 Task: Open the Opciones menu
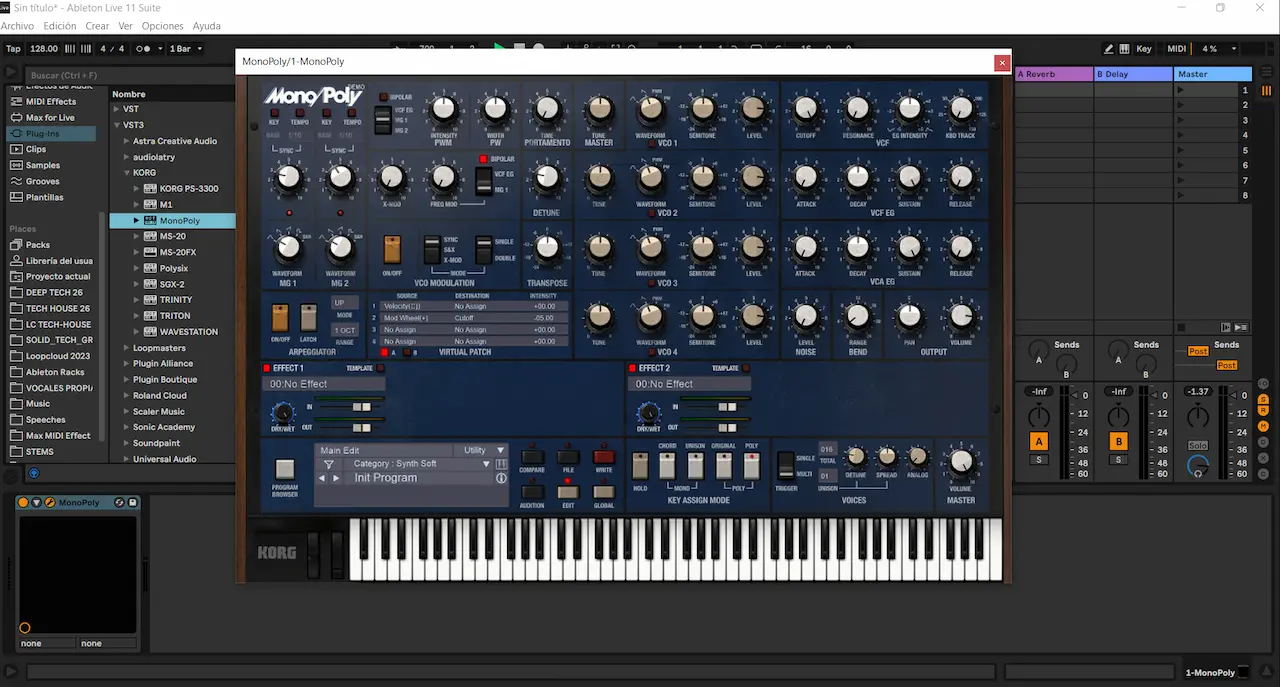pos(163,26)
